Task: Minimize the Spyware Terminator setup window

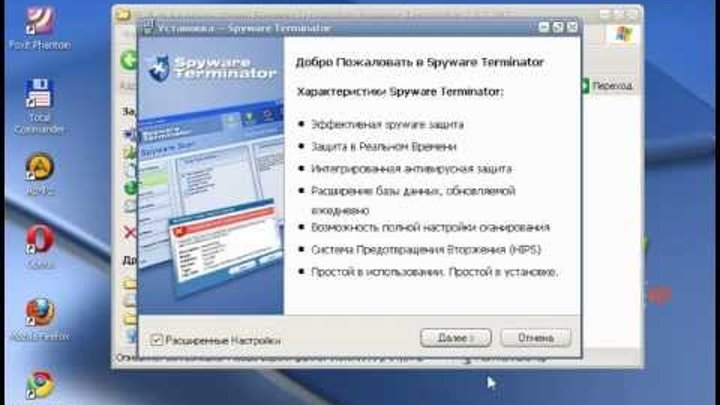Action: tap(543, 28)
